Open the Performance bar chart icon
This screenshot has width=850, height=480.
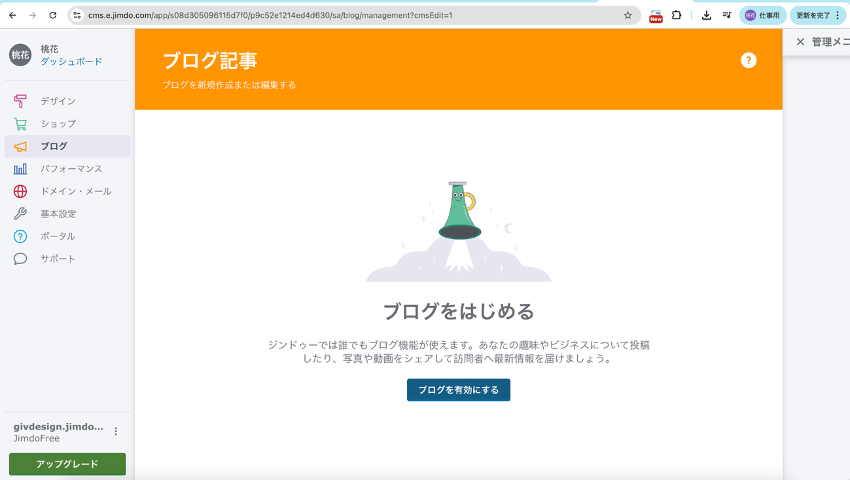[x=20, y=169]
